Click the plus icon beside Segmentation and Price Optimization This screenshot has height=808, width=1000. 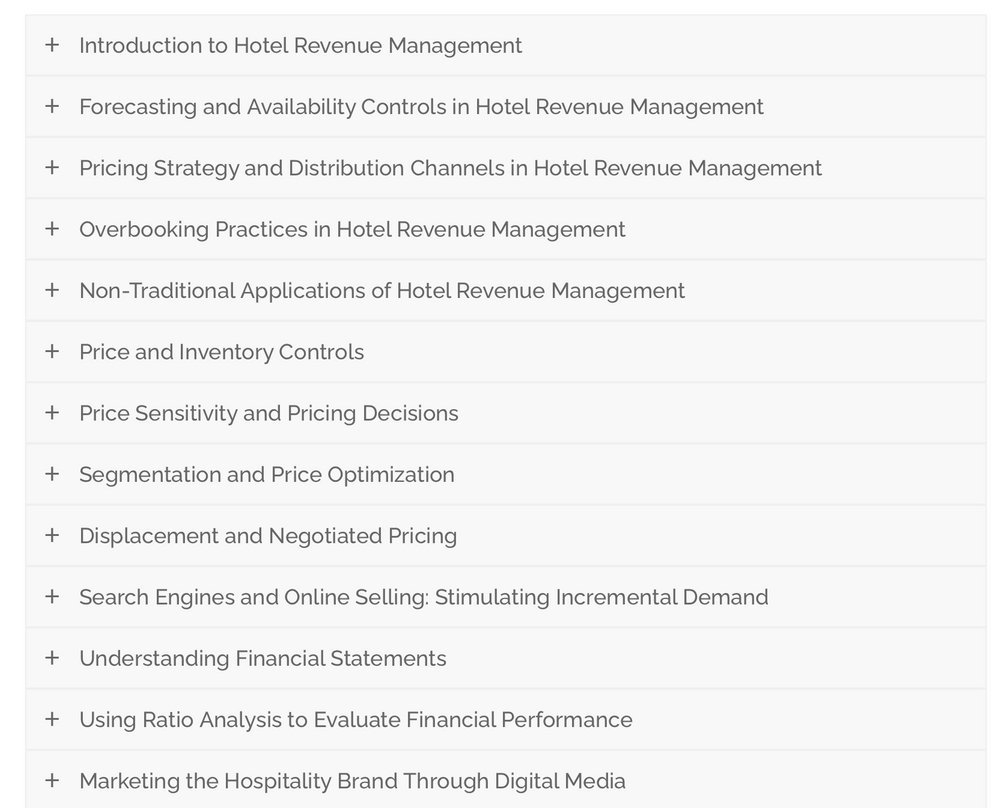coord(52,474)
